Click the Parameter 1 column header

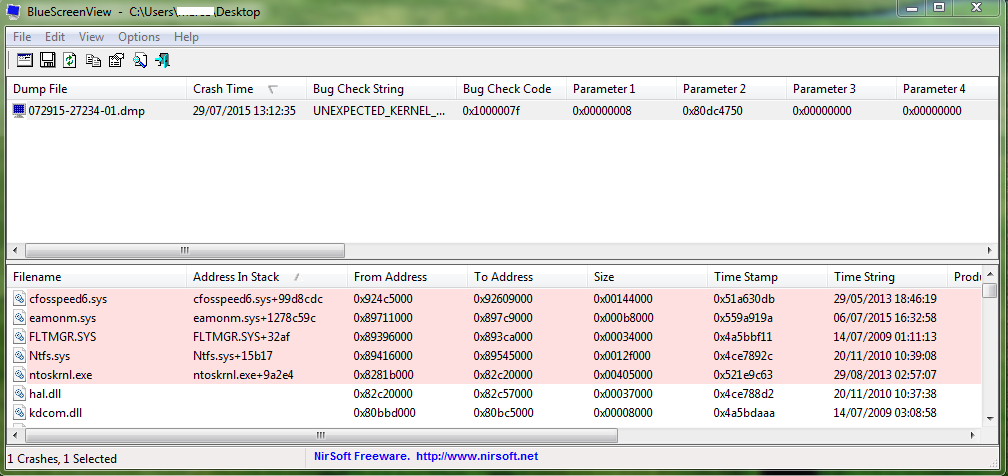[621, 89]
